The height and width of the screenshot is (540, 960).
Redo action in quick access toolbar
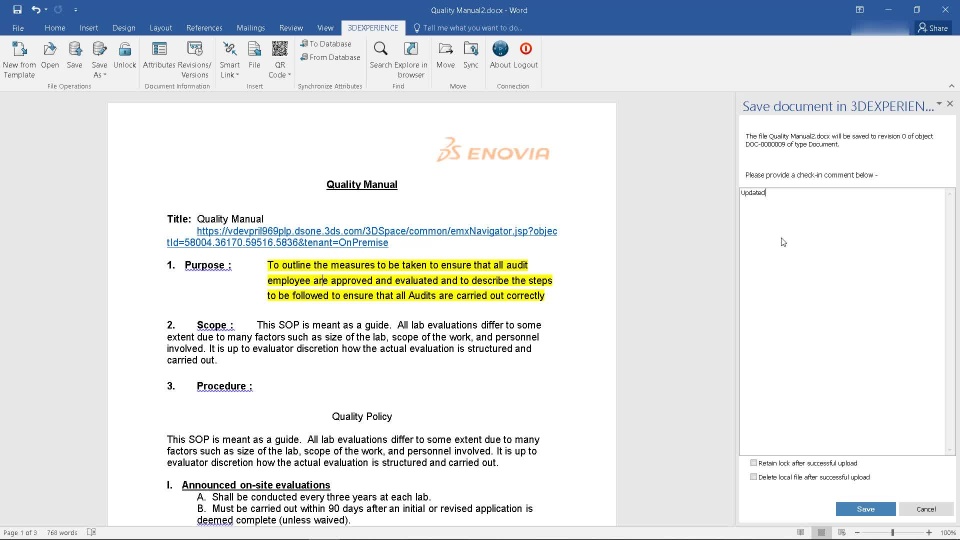point(58,9)
